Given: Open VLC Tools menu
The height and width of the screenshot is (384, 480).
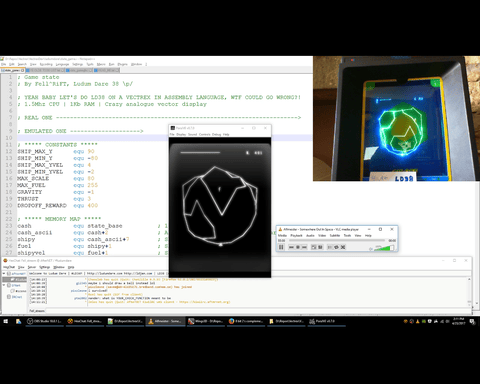Looking at the screenshot, I should click(347, 235).
